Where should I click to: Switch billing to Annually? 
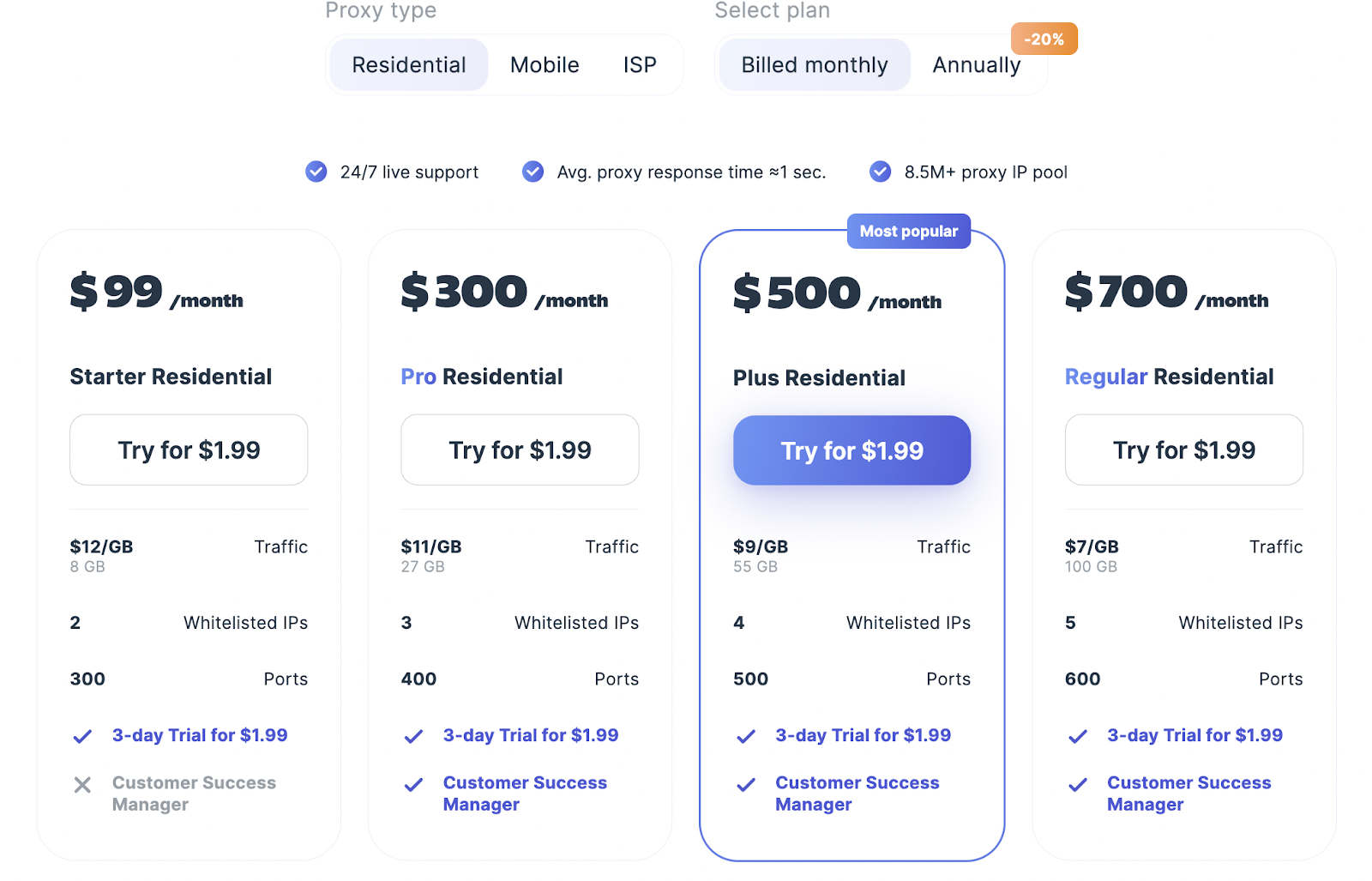pos(976,65)
